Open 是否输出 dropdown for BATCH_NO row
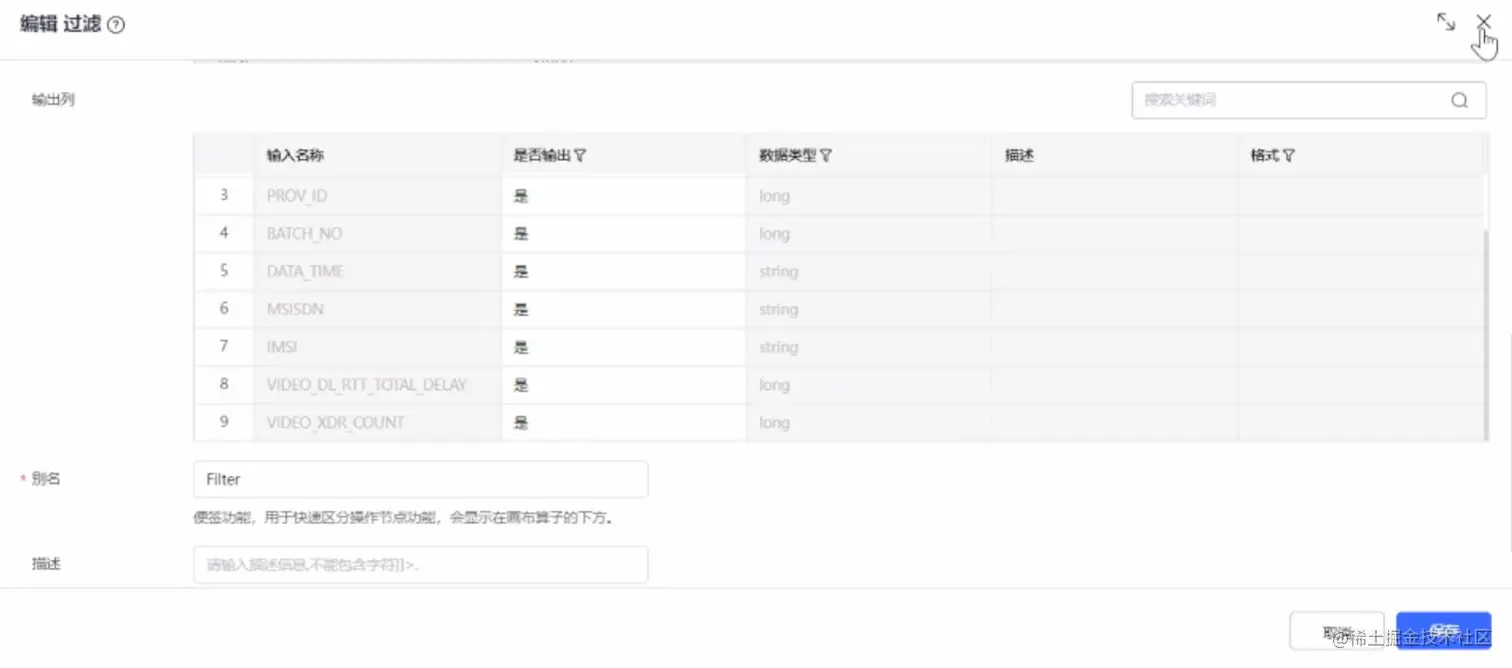This screenshot has height=668, width=1512. tap(624, 234)
